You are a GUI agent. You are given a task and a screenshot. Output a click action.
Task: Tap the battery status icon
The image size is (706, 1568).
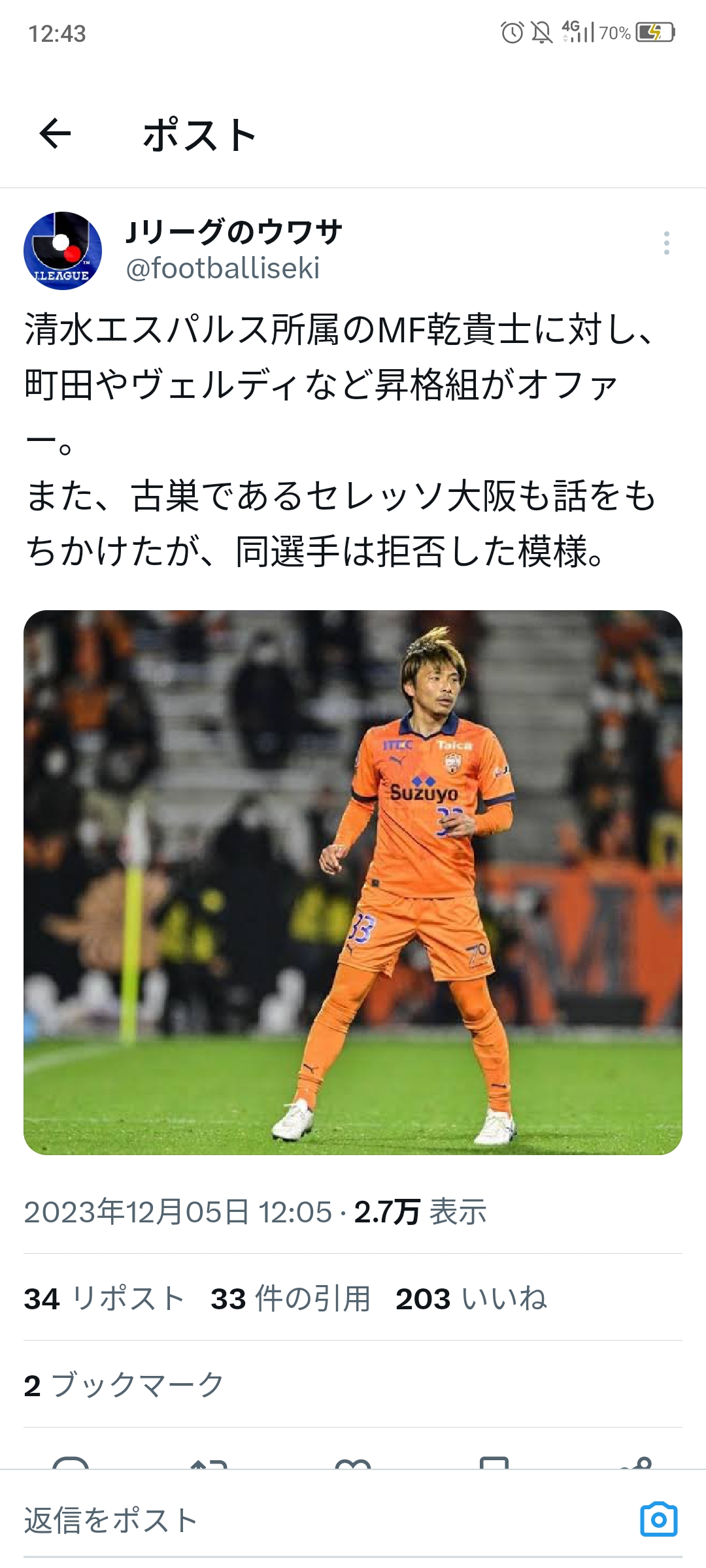pyautogui.click(x=656, y=32)
